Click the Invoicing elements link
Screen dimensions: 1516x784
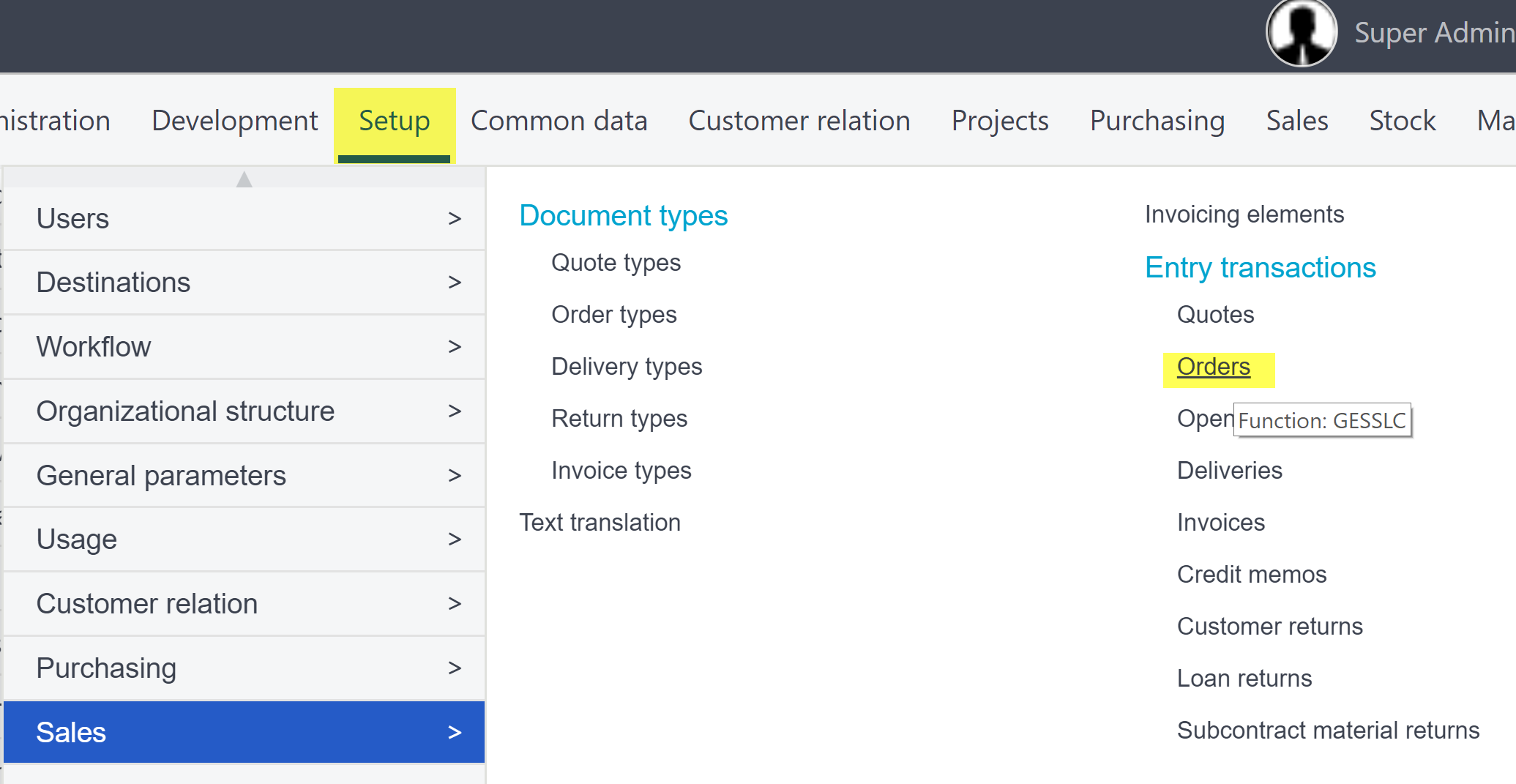pyautogui.click(x=1244, y=214)
